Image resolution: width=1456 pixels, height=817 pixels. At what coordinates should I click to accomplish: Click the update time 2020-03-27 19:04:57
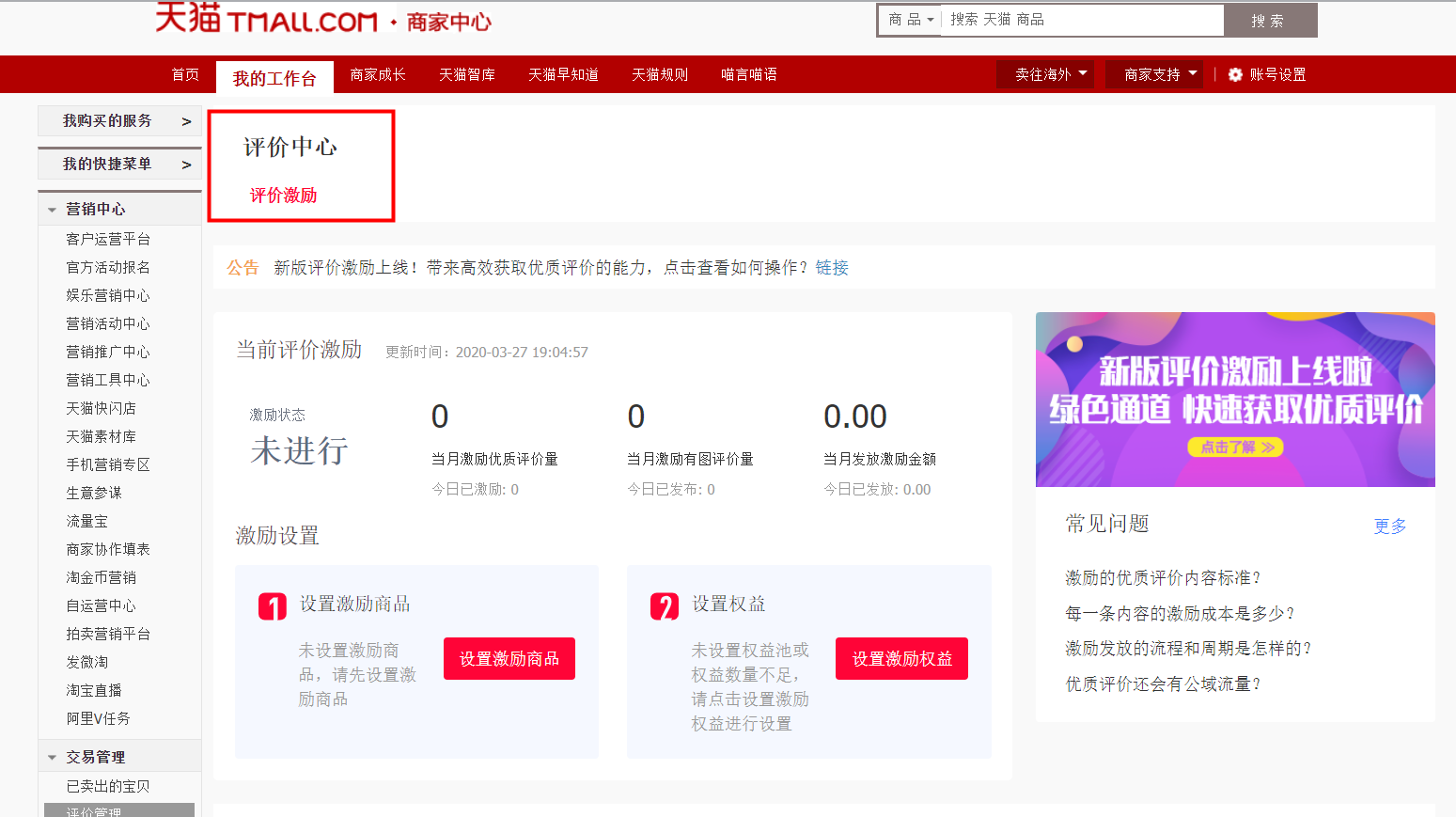click(x=522, y=353)
